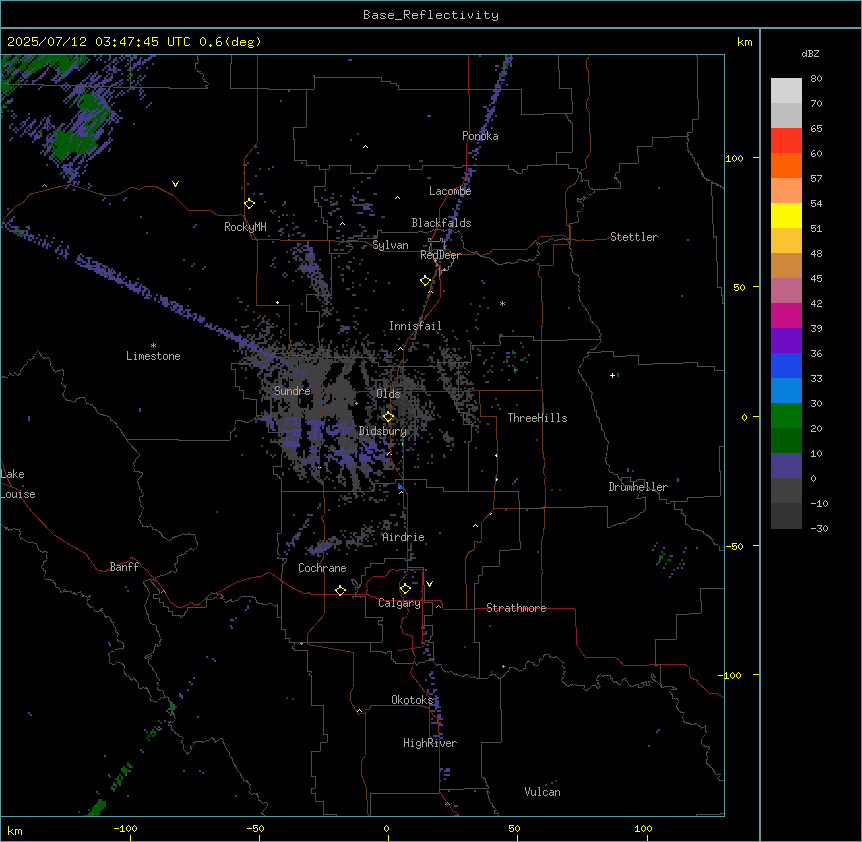The height and width of the screenshot is (842, 862).
Task: Pick the red 60-65 dBZ legend swatch
Action: pos(786,141)
